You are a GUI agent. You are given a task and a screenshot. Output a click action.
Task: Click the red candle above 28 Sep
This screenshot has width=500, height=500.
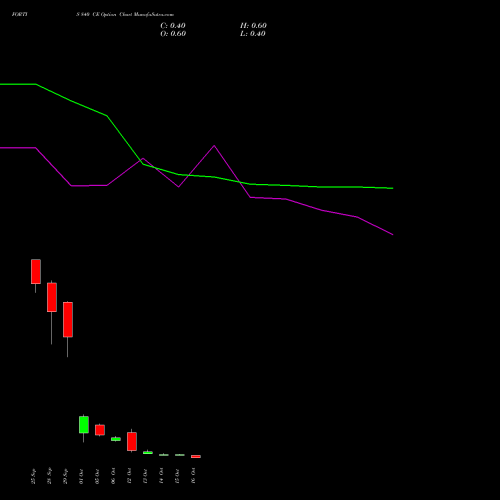[x=52, y=297]
